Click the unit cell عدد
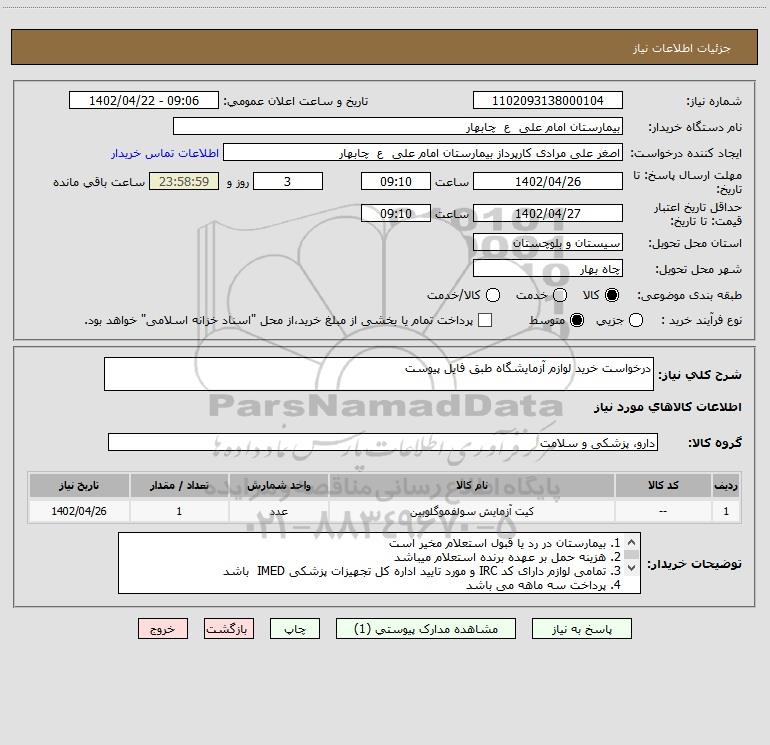This screenshot has height=745, width=770. (278, 512)
